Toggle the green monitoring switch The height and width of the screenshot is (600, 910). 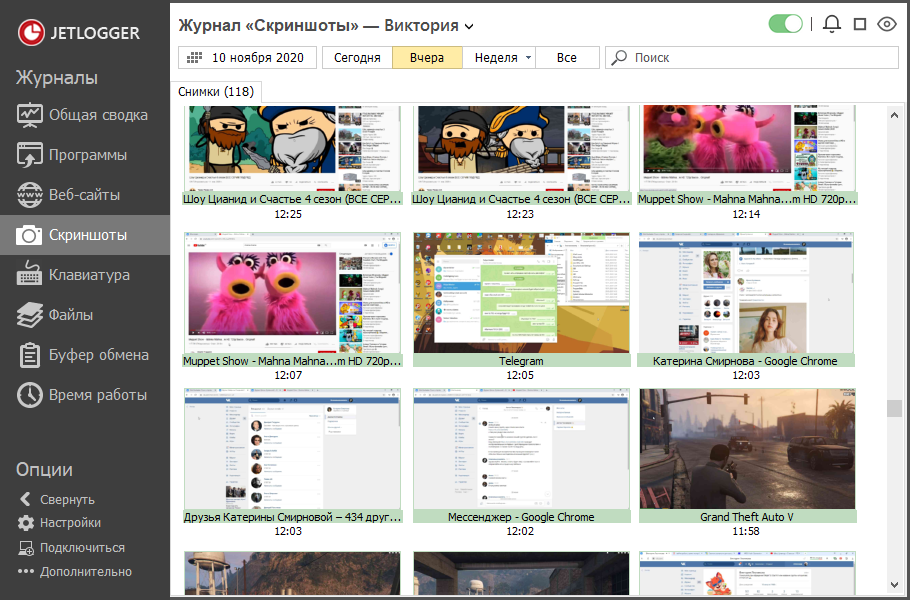(x=785, y=24)
